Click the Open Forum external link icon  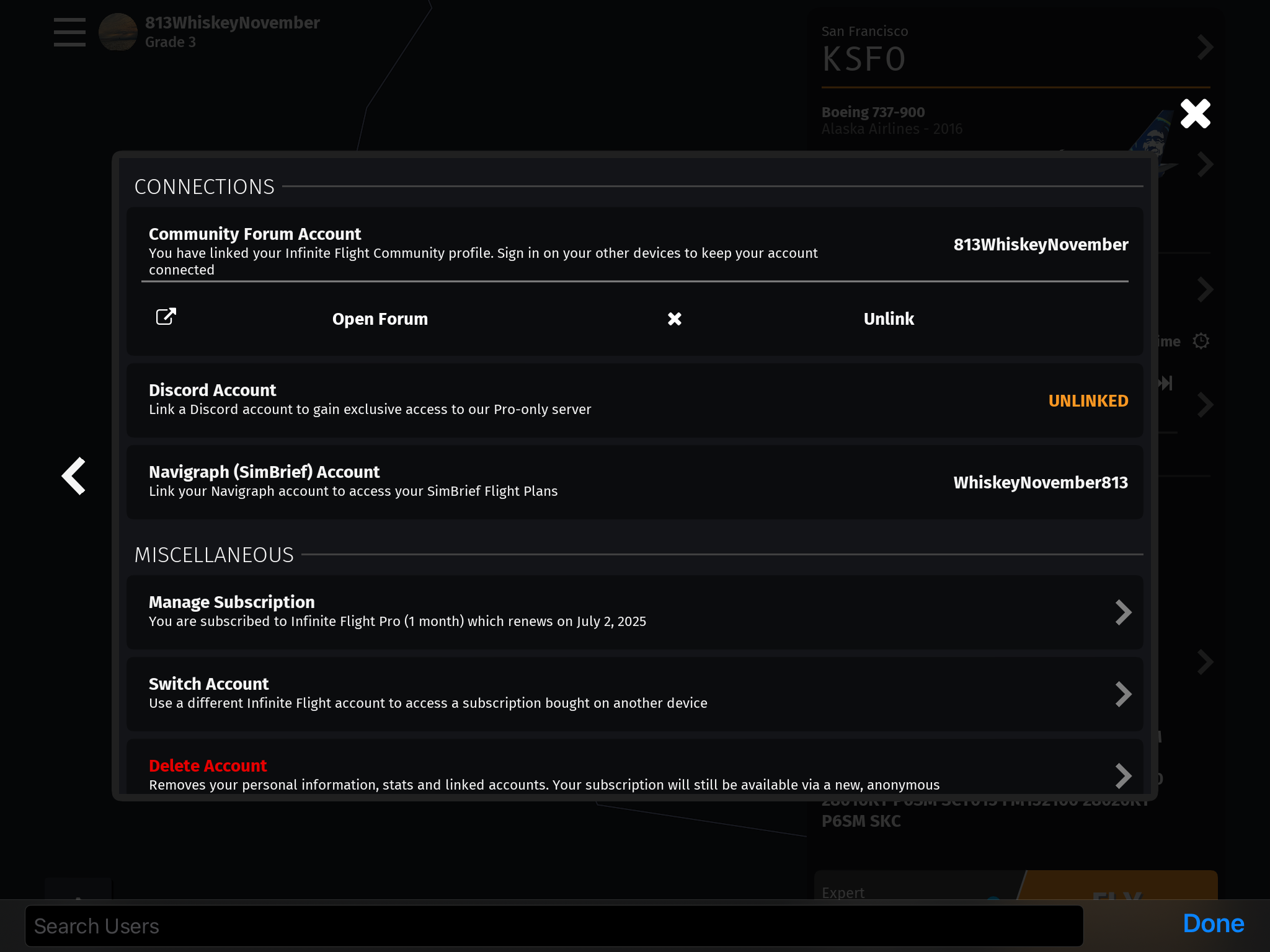click(x=166, y=317)
